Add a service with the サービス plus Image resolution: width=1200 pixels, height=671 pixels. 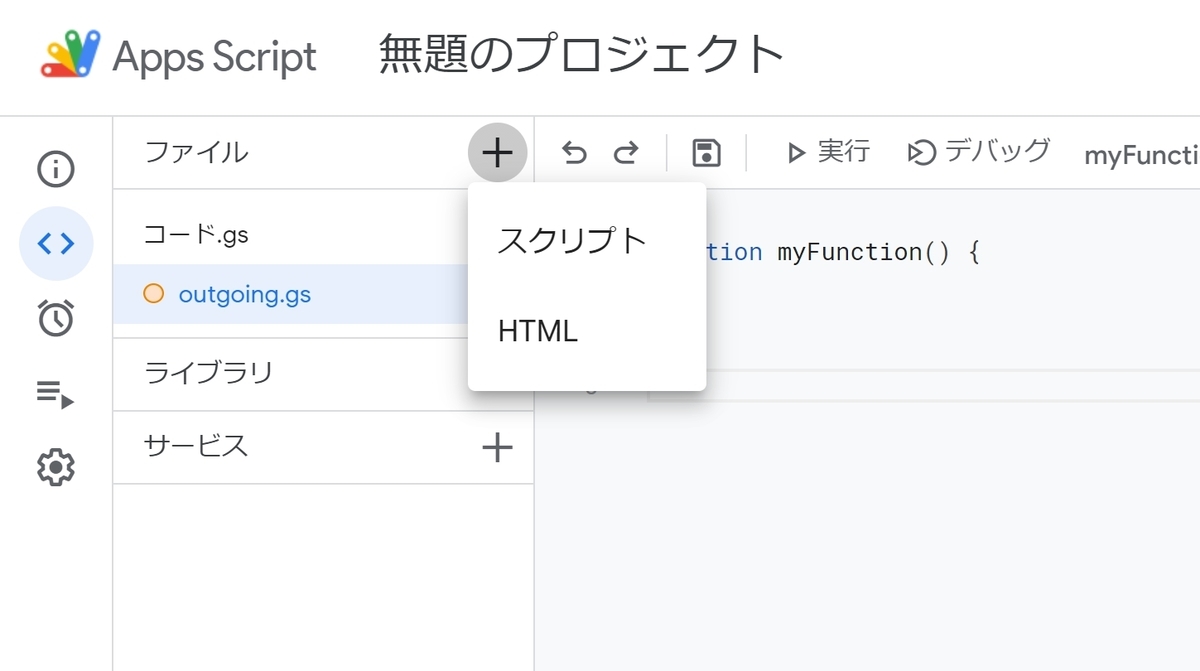pyautogui.click(x=497, y=448)
